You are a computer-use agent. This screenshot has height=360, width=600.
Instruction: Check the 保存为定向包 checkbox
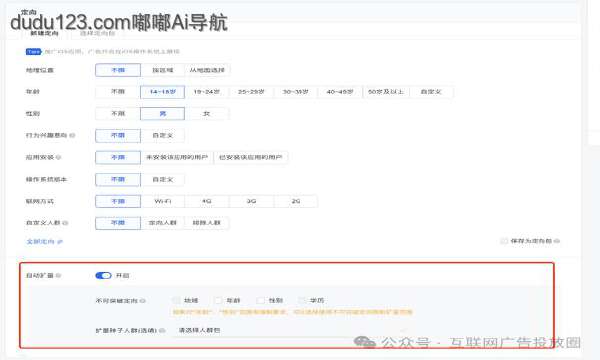pos(504,241)
